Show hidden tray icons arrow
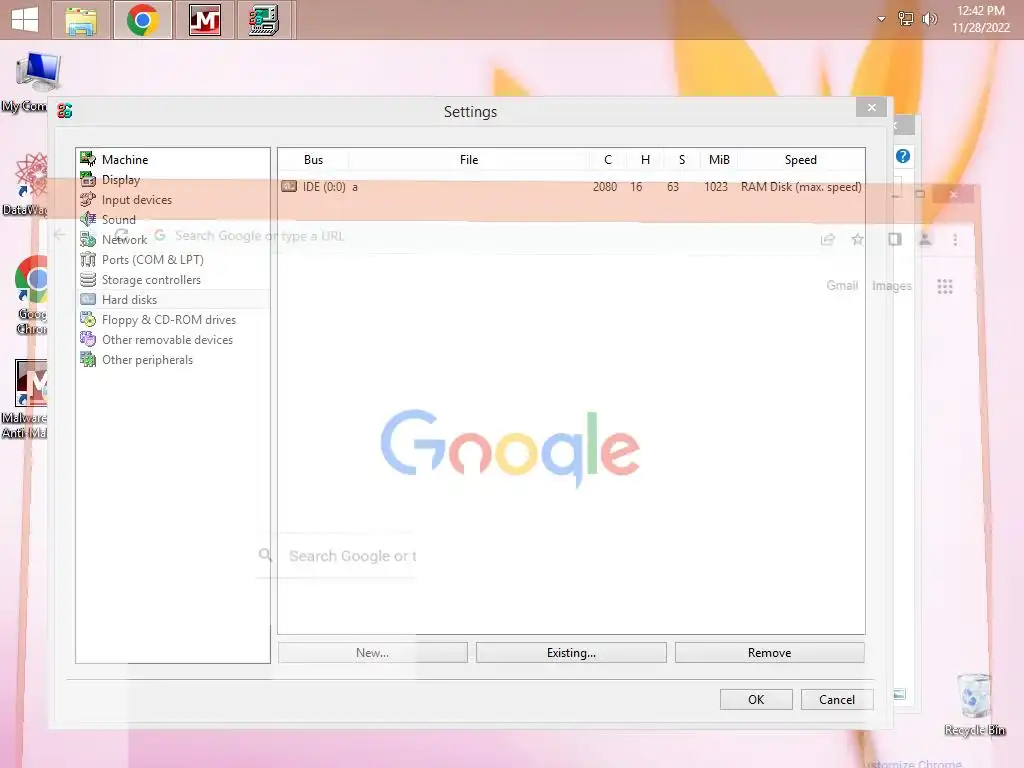 click(x=881, y=19)
